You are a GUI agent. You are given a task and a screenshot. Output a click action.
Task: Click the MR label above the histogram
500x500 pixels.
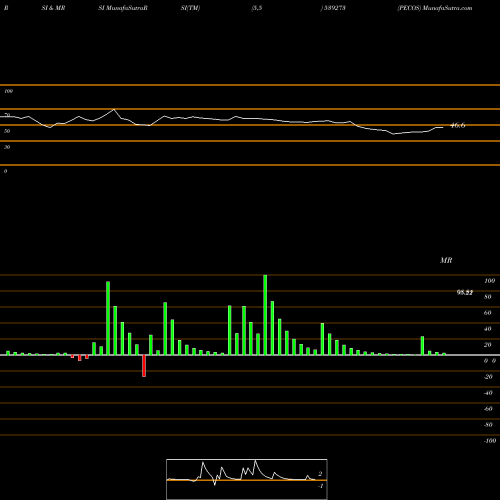tap(446, 260)
